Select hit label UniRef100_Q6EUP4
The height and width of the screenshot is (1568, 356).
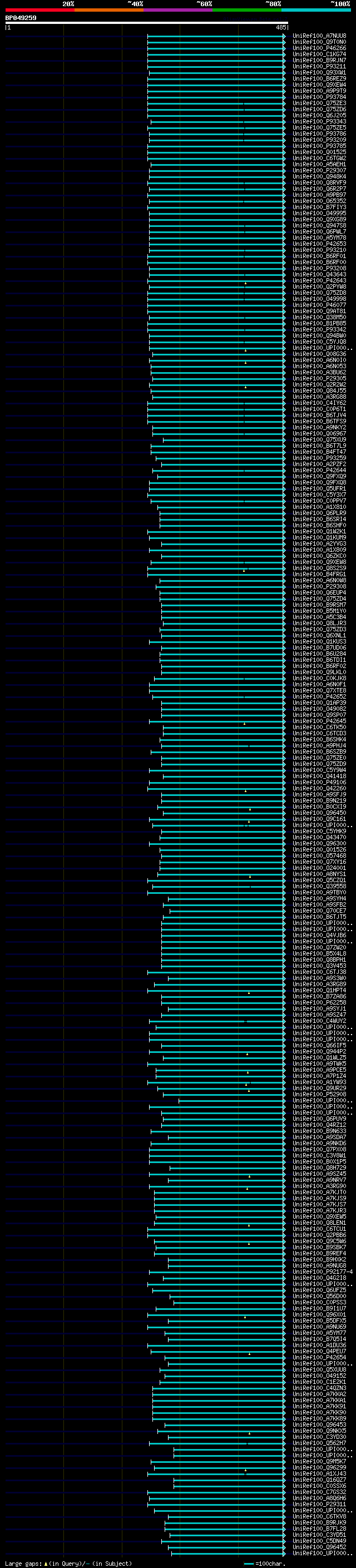319,592
